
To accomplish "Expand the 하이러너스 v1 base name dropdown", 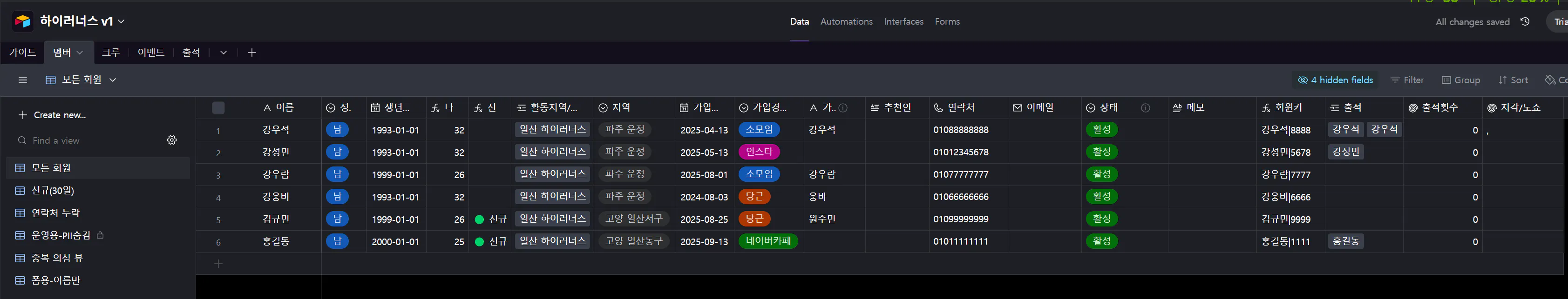I will point(121,21).
